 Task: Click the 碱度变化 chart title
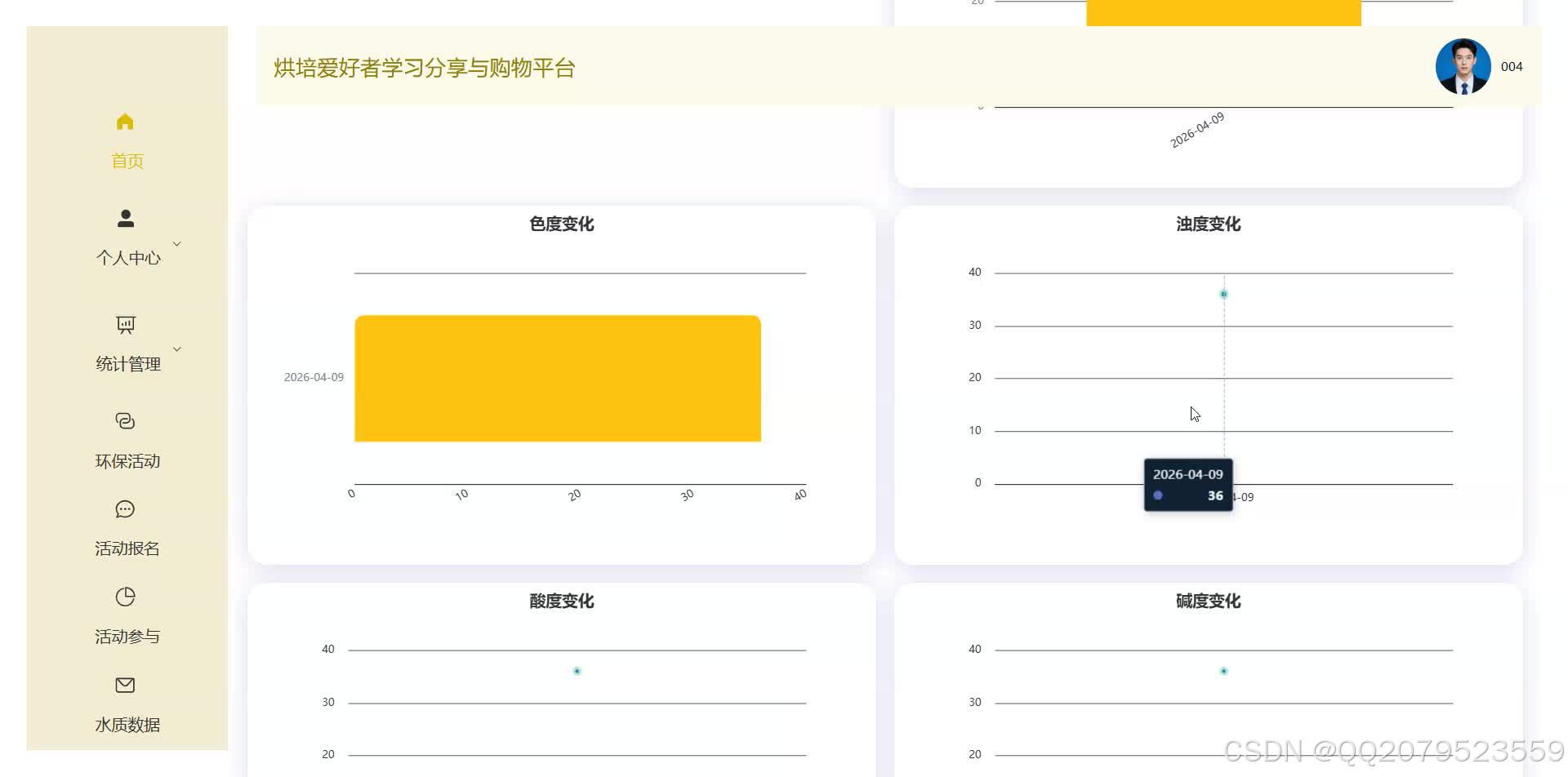click(1209, 602)
